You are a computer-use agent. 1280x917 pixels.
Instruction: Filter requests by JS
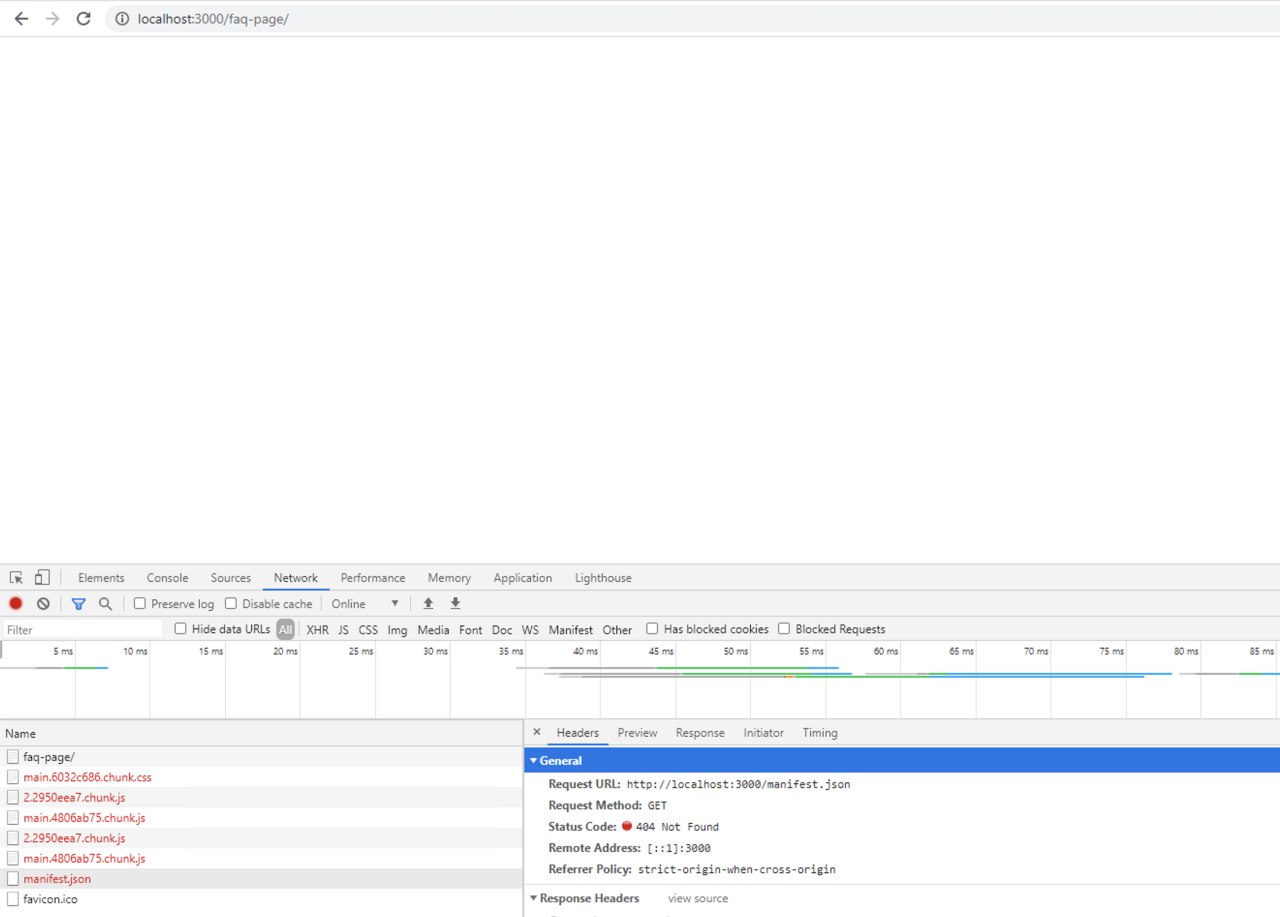point(343,630)
